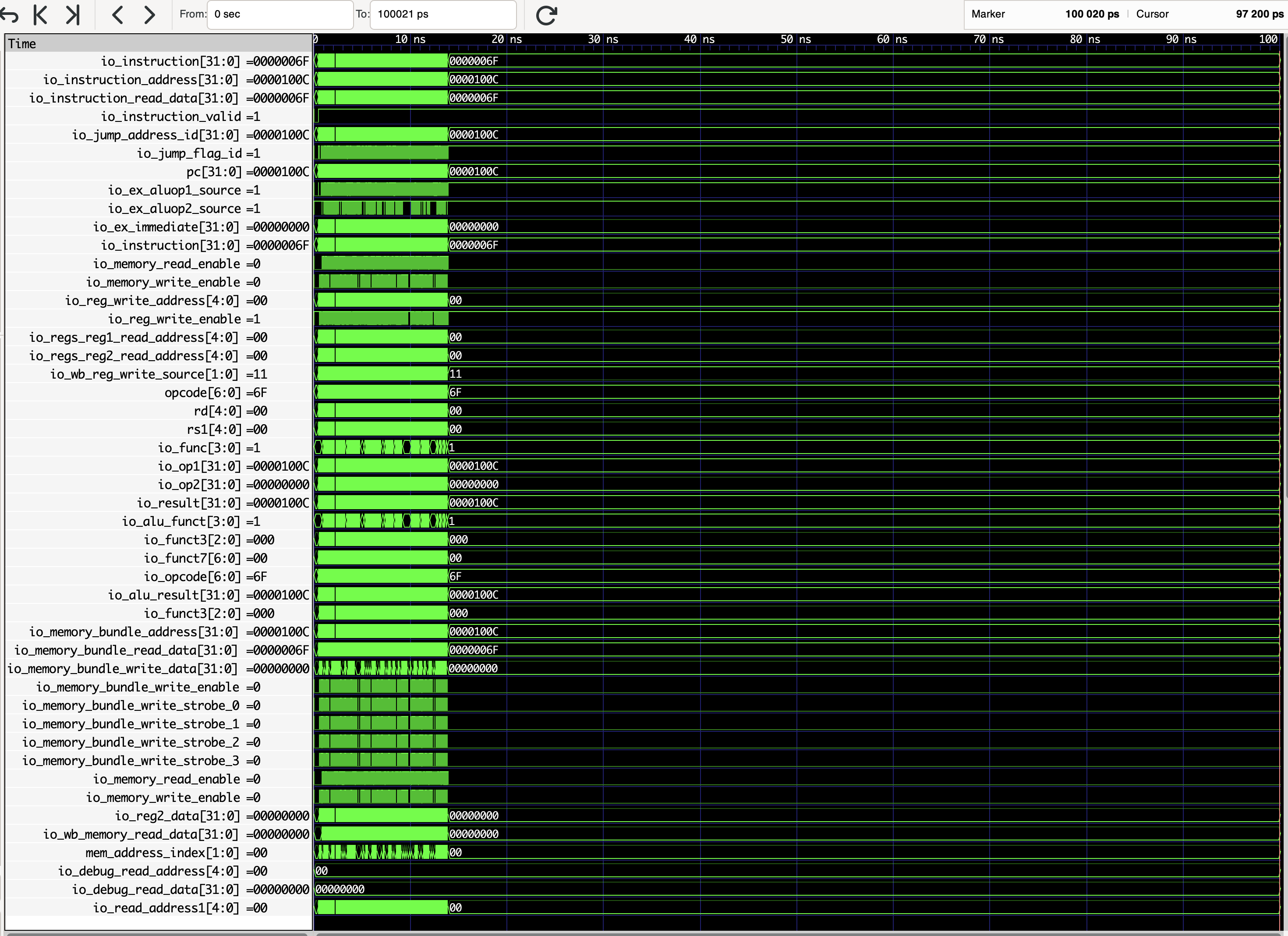Click the 50 ns mark on time ruler
The image size is (1288, 936).
click(x=796, y=39)
